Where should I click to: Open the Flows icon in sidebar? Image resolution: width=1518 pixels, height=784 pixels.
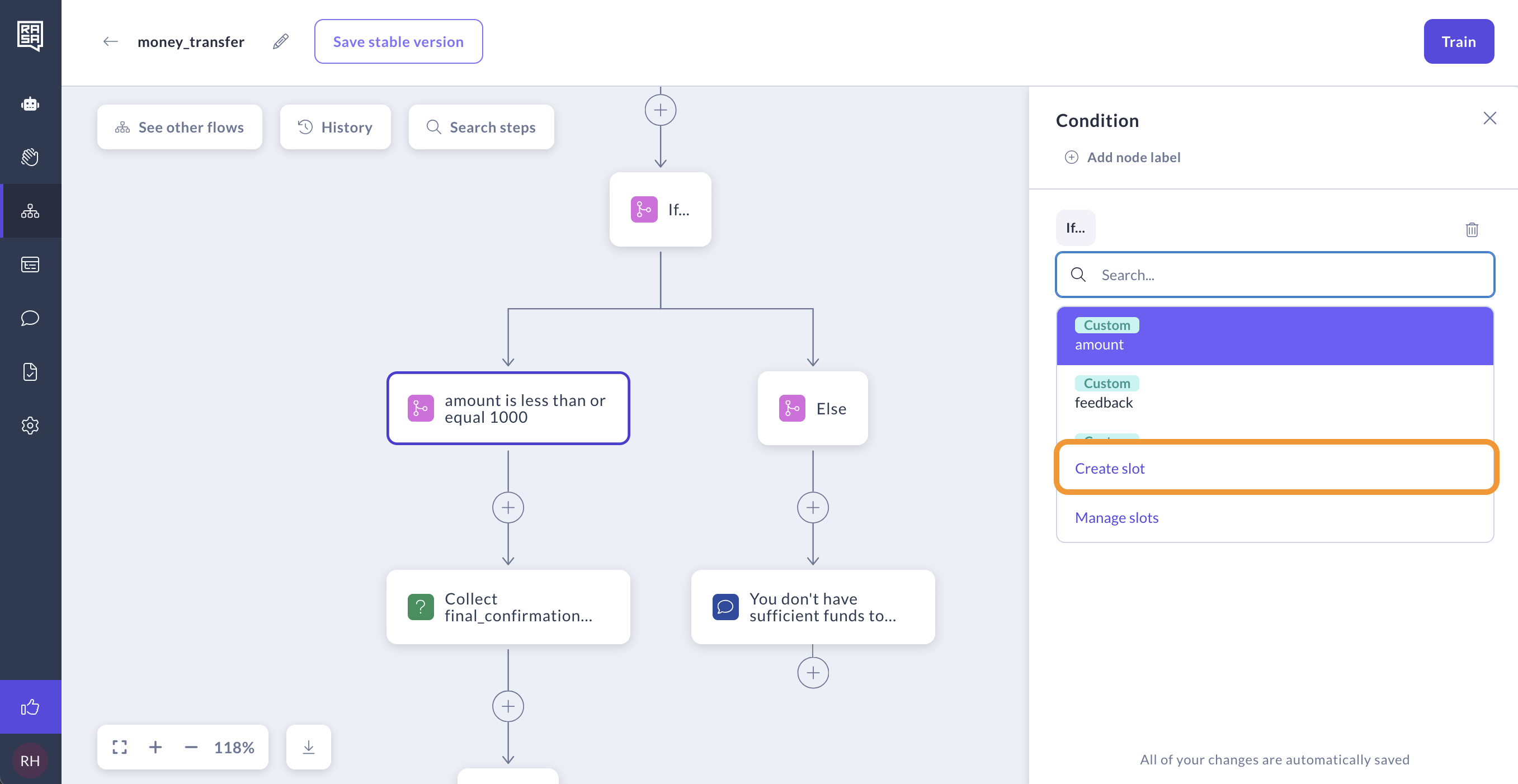tap(30, 211)
